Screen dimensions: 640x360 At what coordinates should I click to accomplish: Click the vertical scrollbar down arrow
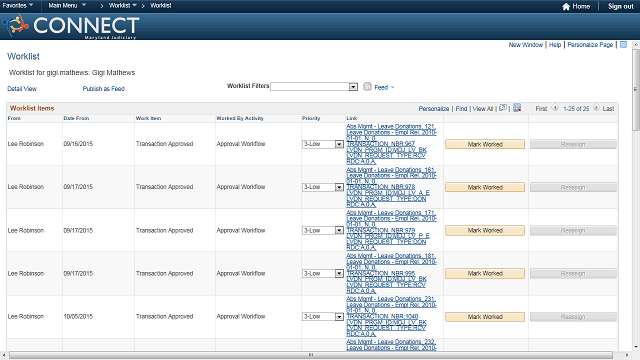636,347
